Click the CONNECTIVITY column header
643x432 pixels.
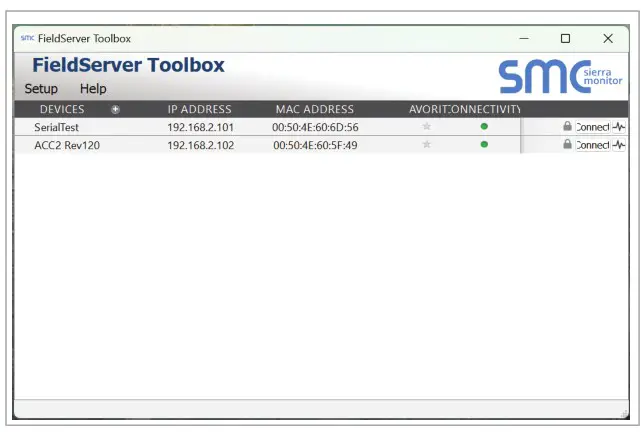point(486,110)
